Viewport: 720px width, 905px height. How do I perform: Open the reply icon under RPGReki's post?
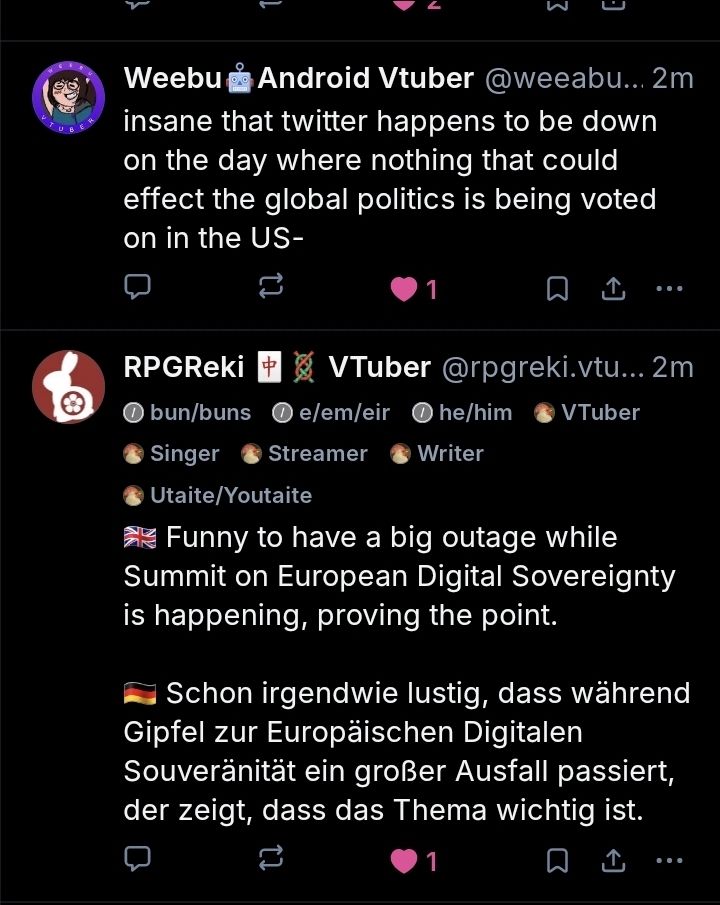[137, 858]
